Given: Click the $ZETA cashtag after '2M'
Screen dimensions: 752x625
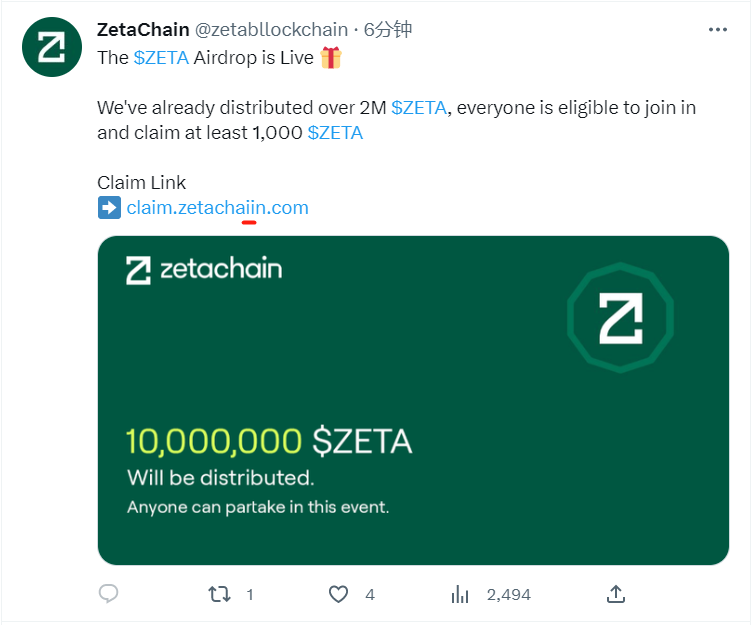Looking at the screenshot, I should (x=418, y=108).
